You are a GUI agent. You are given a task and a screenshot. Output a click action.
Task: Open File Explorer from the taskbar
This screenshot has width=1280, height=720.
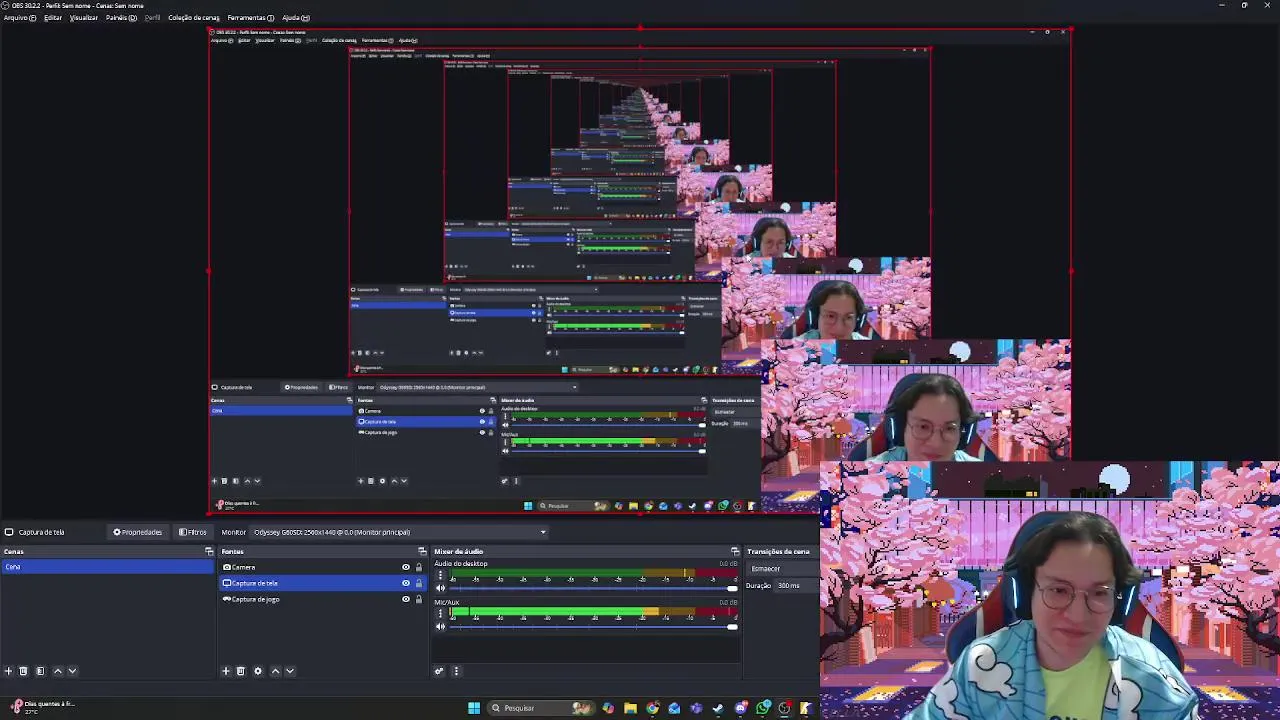pos(630,708)
